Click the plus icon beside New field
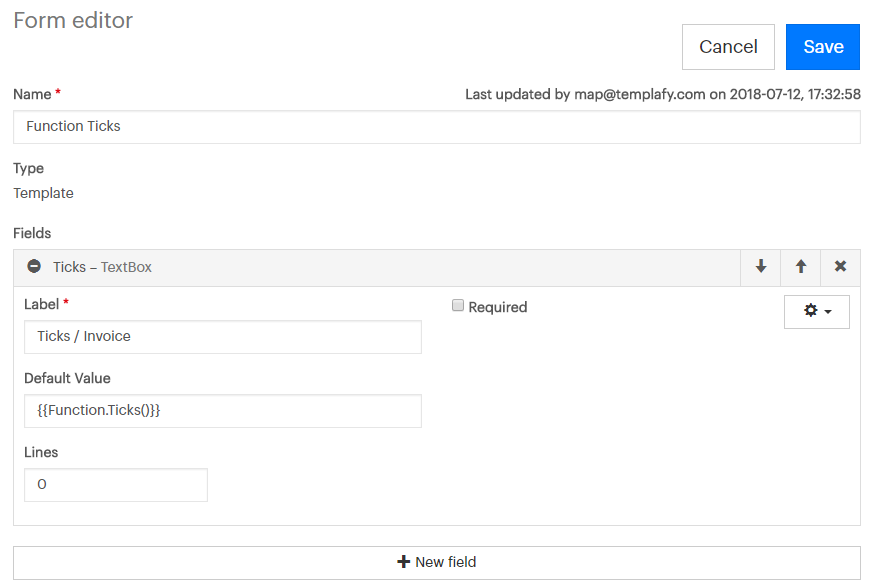The image size is (874, 588). tap(403, 562)
